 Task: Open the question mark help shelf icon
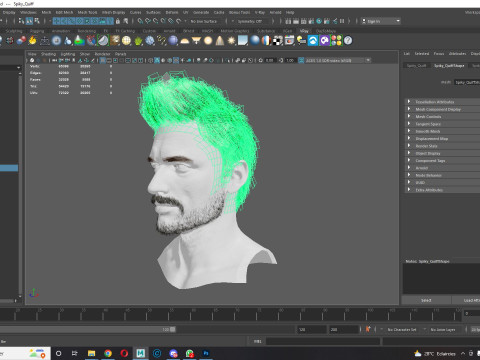click(348, 41)
